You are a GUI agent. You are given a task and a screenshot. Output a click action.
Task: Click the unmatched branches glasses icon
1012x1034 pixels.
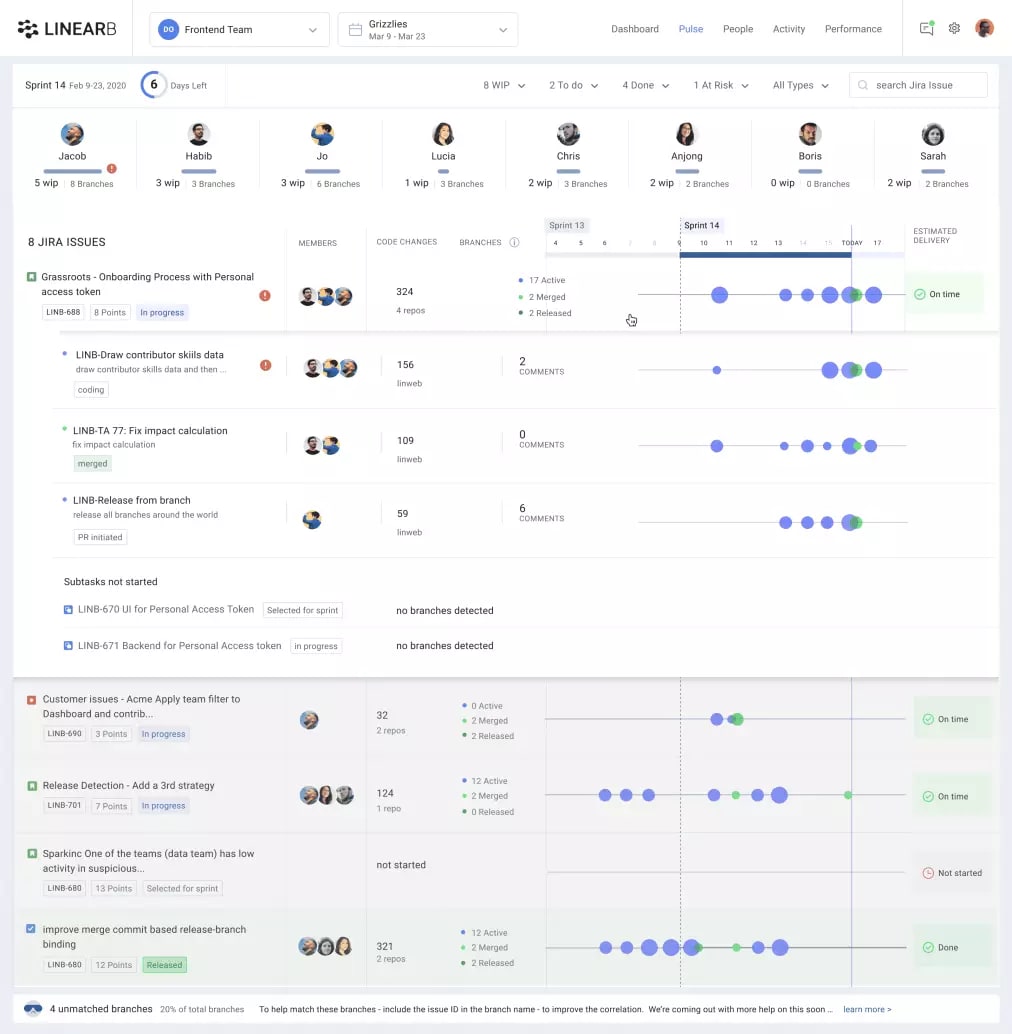click(x=33, y=1009)
